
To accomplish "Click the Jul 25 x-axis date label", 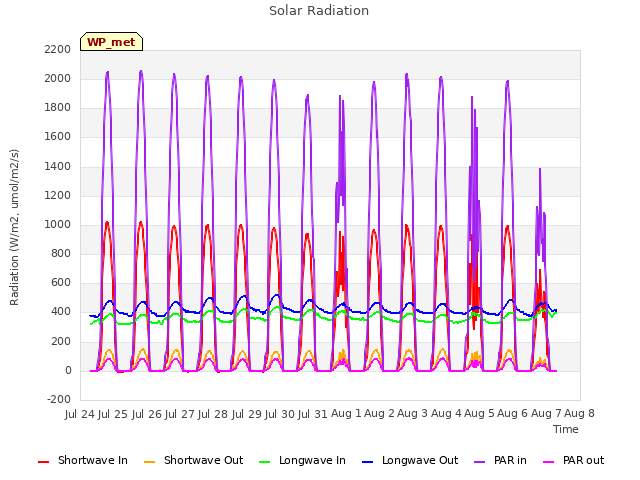I will coord(113,414).
